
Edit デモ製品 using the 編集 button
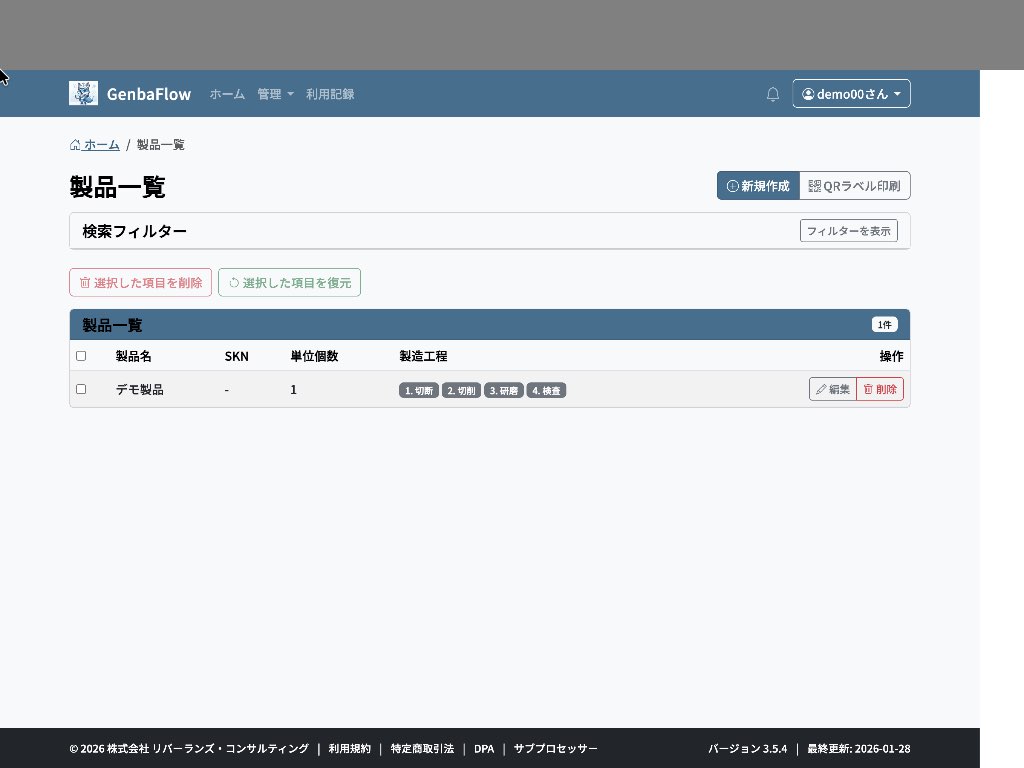click(x=832, y=389)
